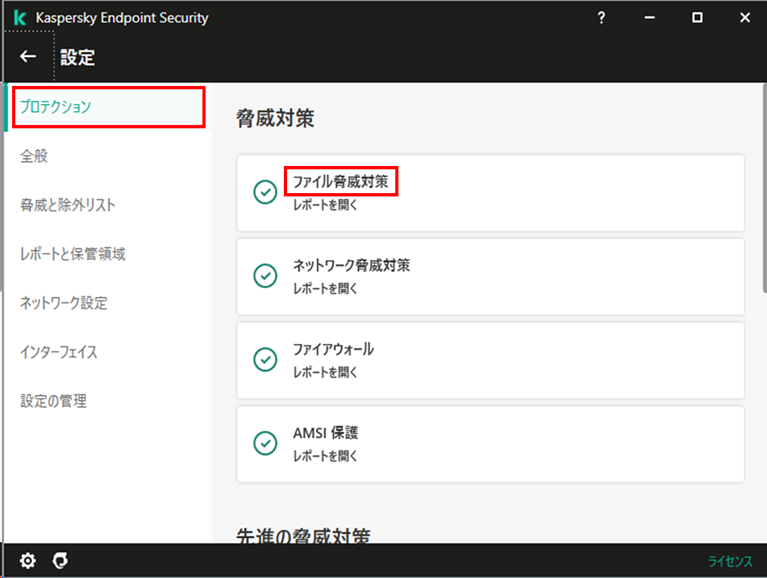Click the 脅威対策 section heading
The image size is (767, 578).
(x=275, y=118)
